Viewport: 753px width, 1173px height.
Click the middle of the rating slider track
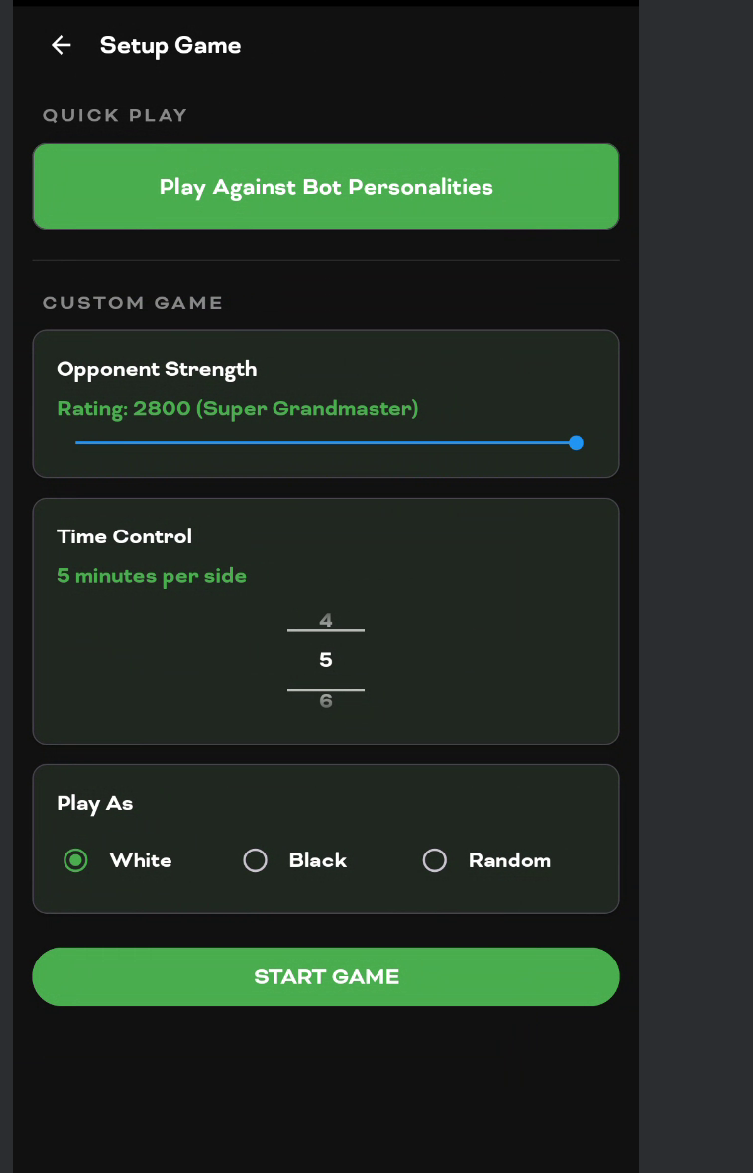(326, 443)
